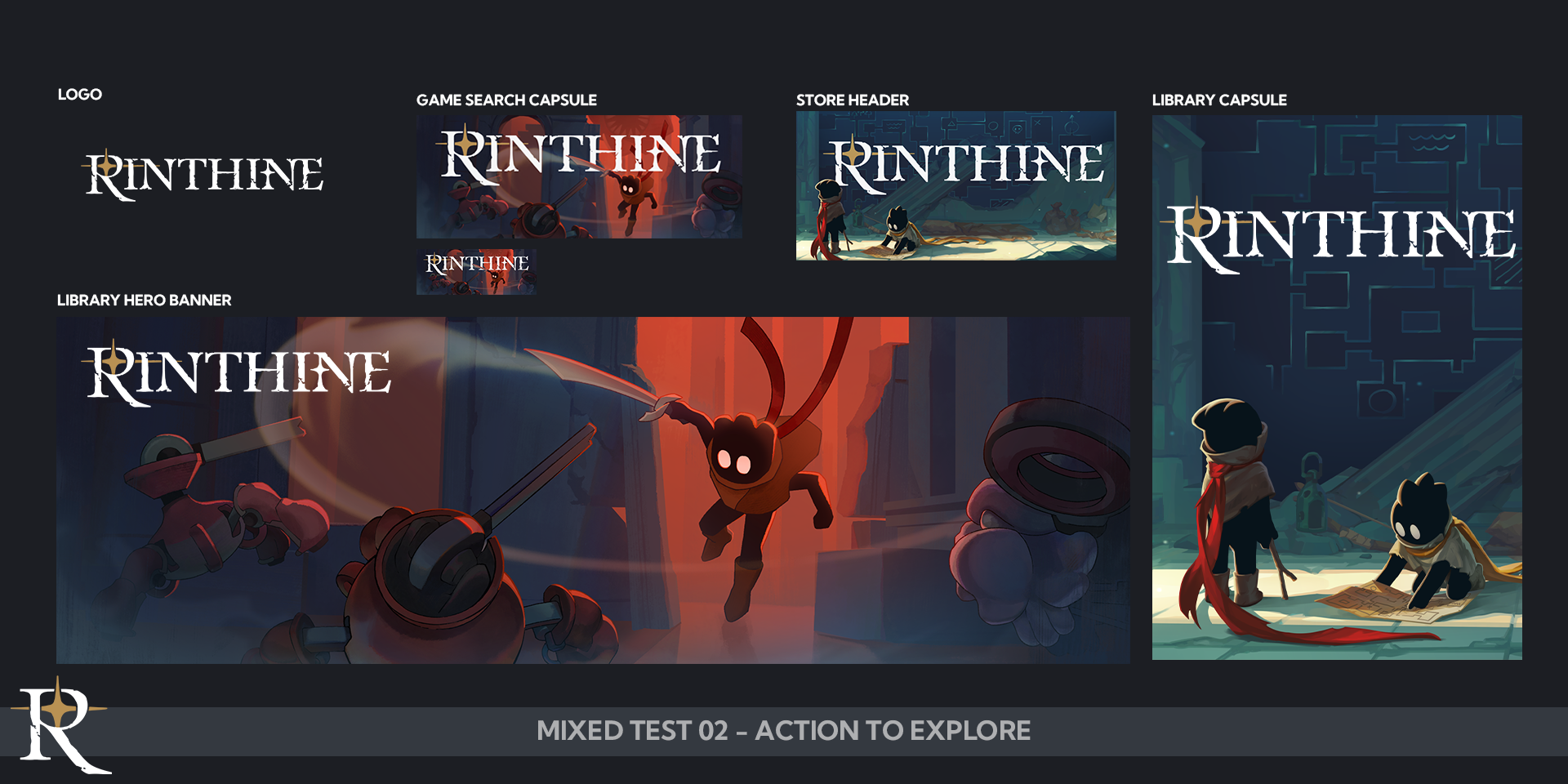
Task: Click the 'LOGO' label
Action: tap(80, 95)
